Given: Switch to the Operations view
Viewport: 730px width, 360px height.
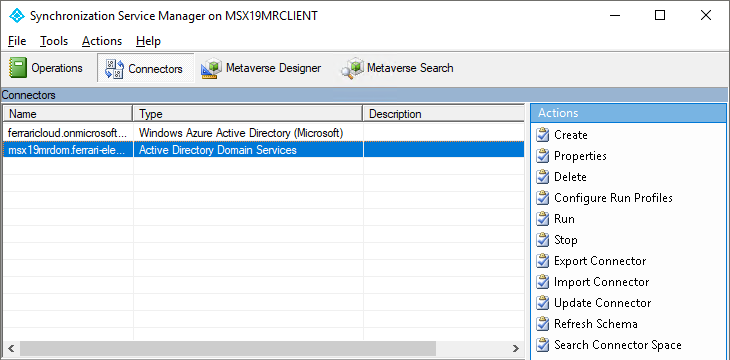Looking at the screenshot, I should tap(46, 68).
